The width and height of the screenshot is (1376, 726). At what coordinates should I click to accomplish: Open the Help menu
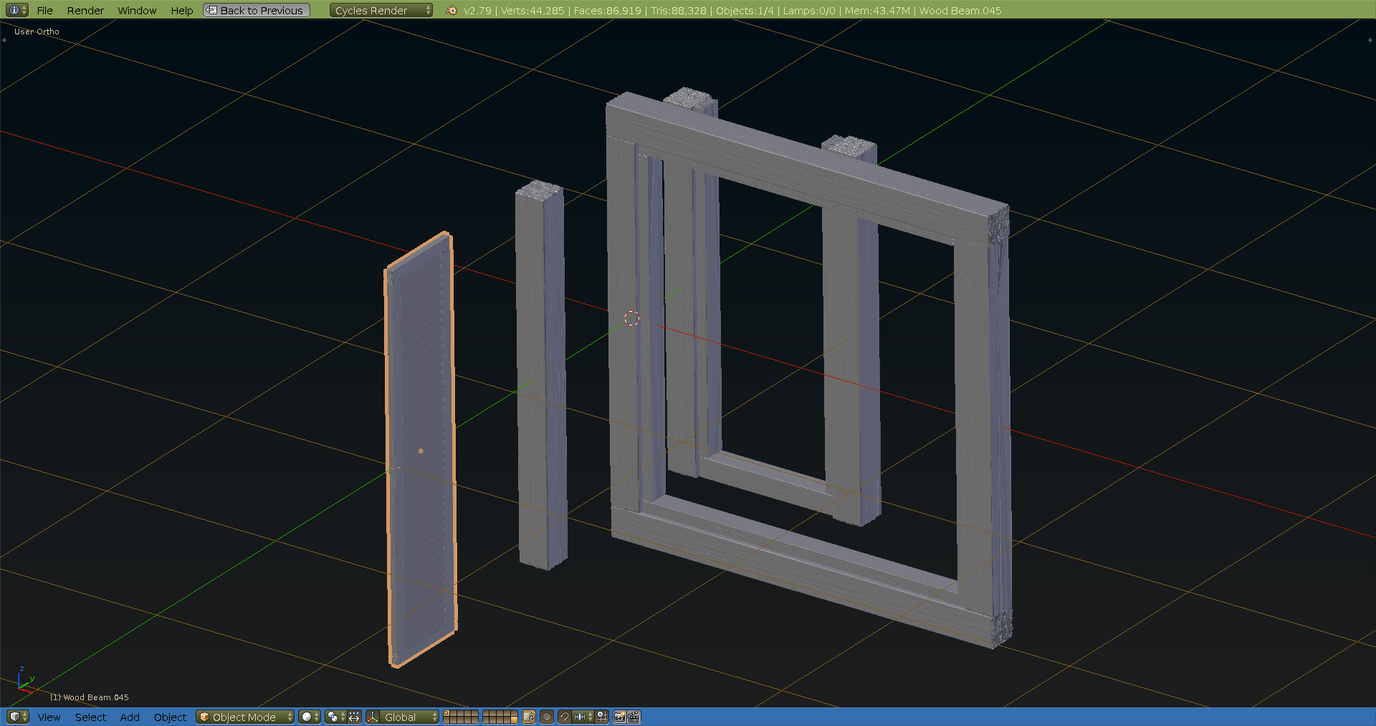point(182,10)
